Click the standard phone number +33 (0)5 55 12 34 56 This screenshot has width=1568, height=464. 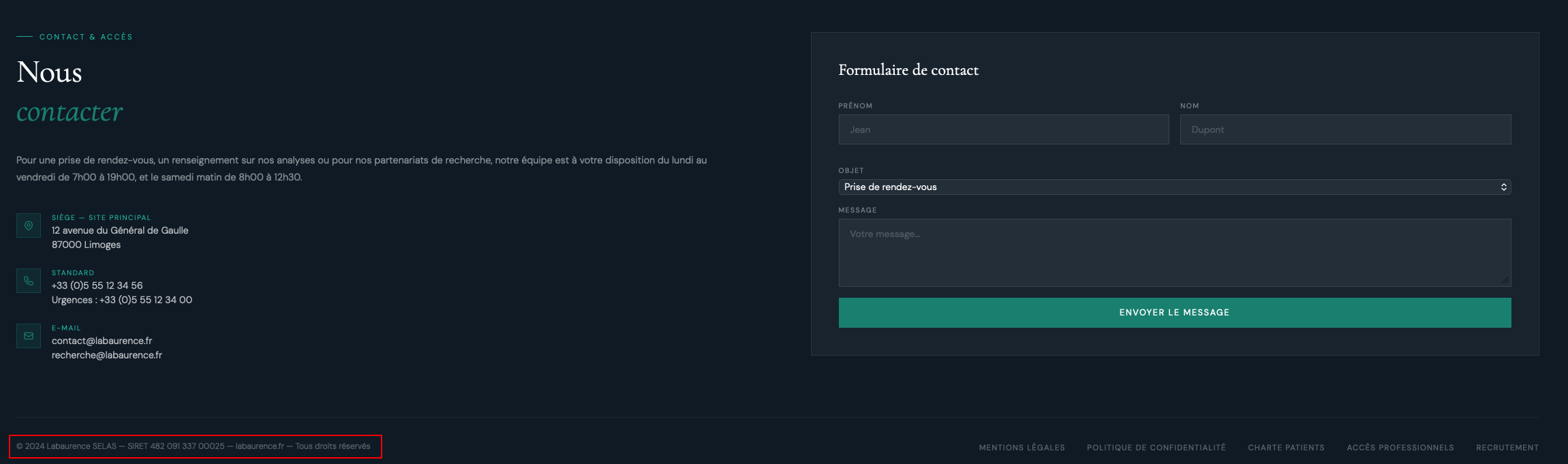(x=97, y=285)
